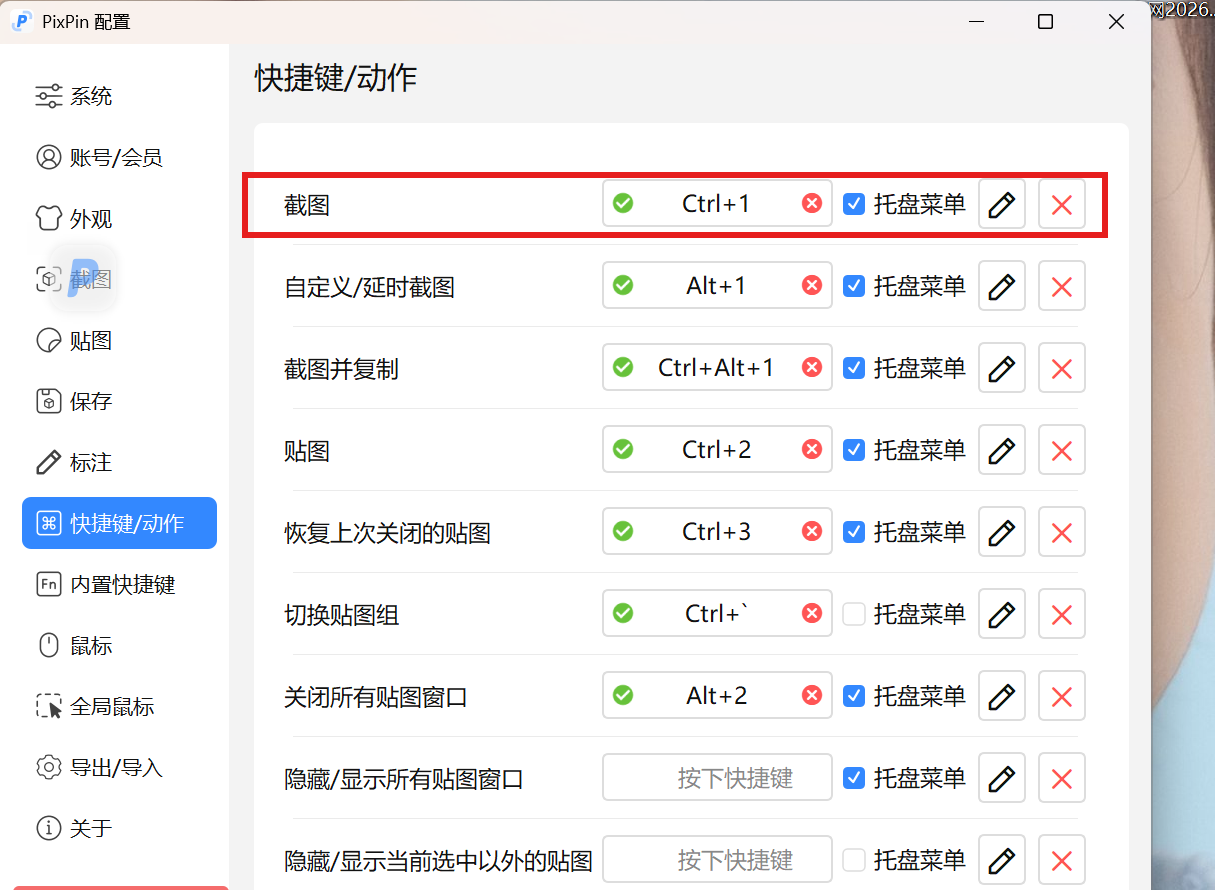
Task: Uncheck 托盘菜单 for 截图并复制
Action: [854, 368]
